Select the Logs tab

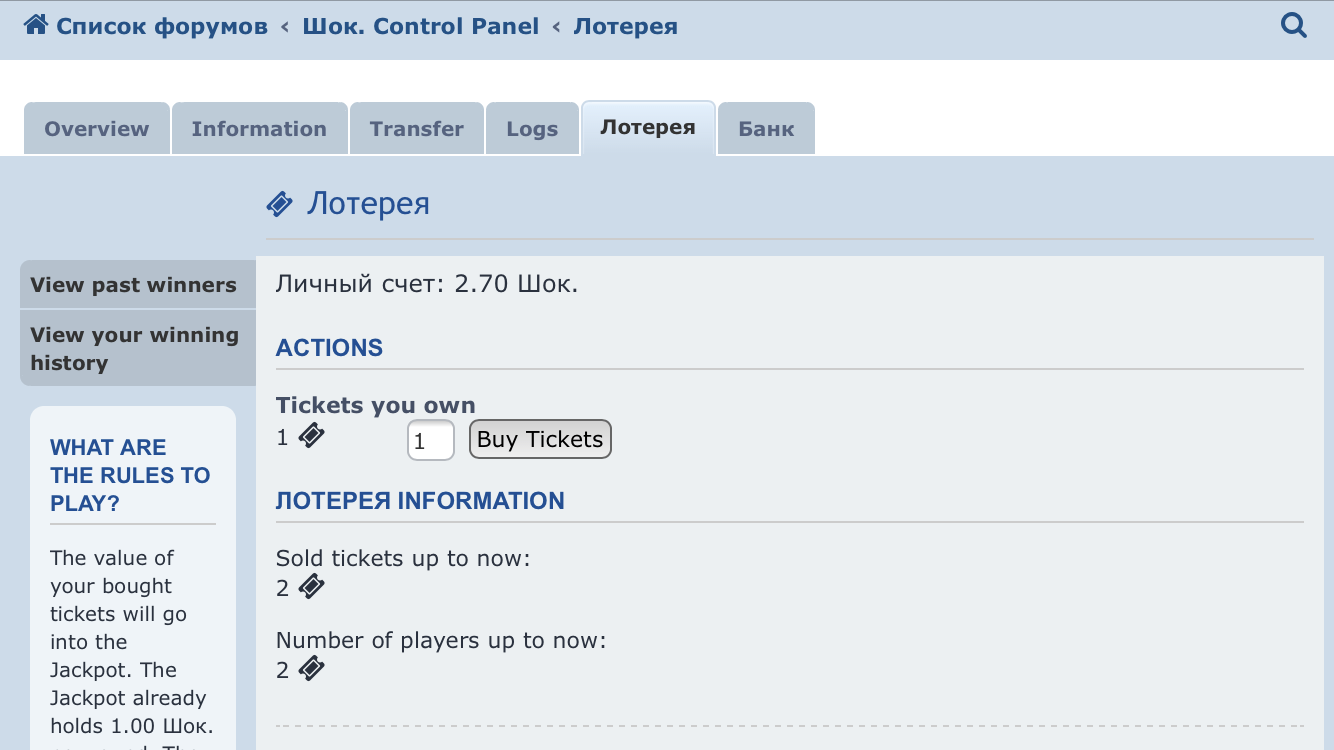coord(532,129)
